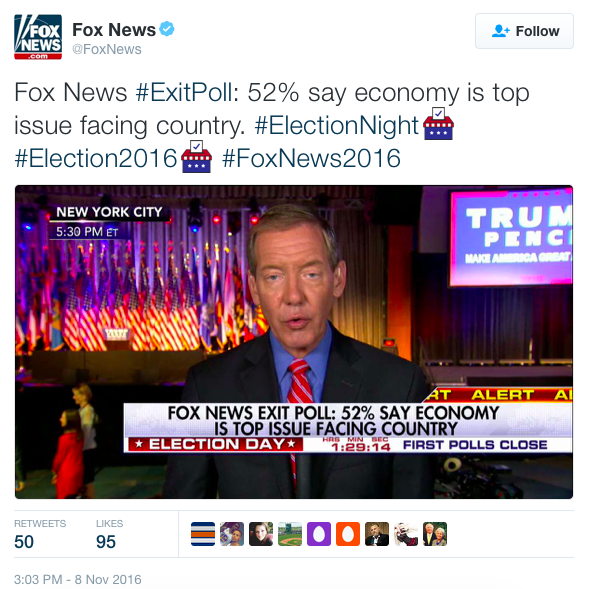Click the elderly couple liker avatar
This screenshot has height=589, width=595.
coord(435,534)
